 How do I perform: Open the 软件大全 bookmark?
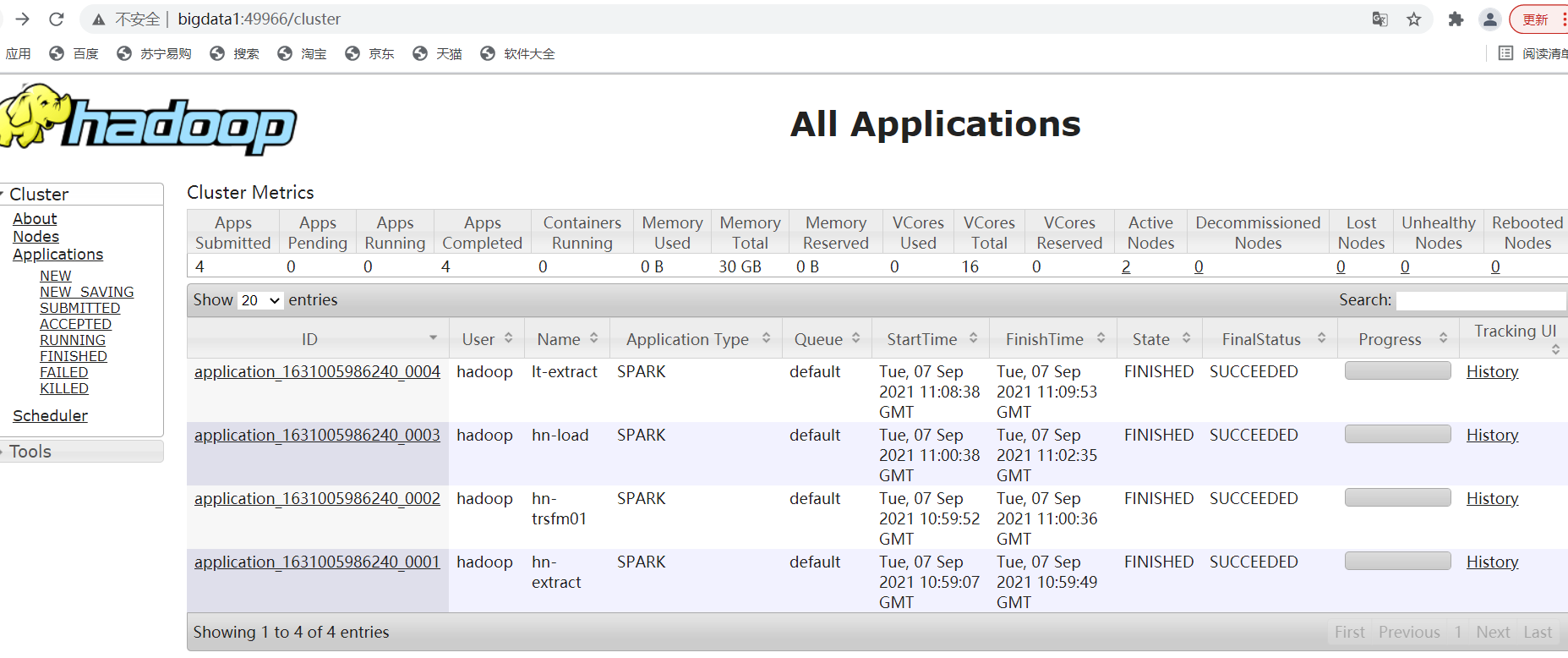coord(517,53)
